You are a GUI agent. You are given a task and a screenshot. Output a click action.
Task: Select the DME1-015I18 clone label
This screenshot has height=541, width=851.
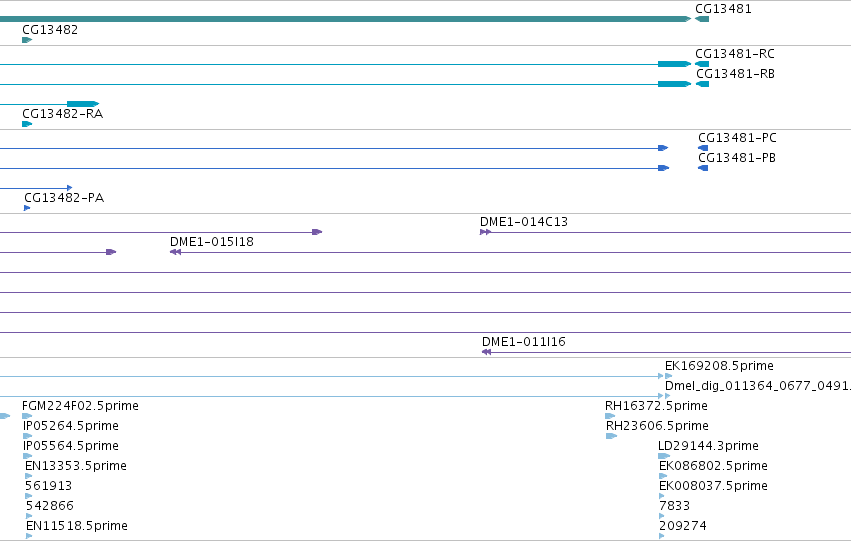pyautogui.click(x=212, y=242)
